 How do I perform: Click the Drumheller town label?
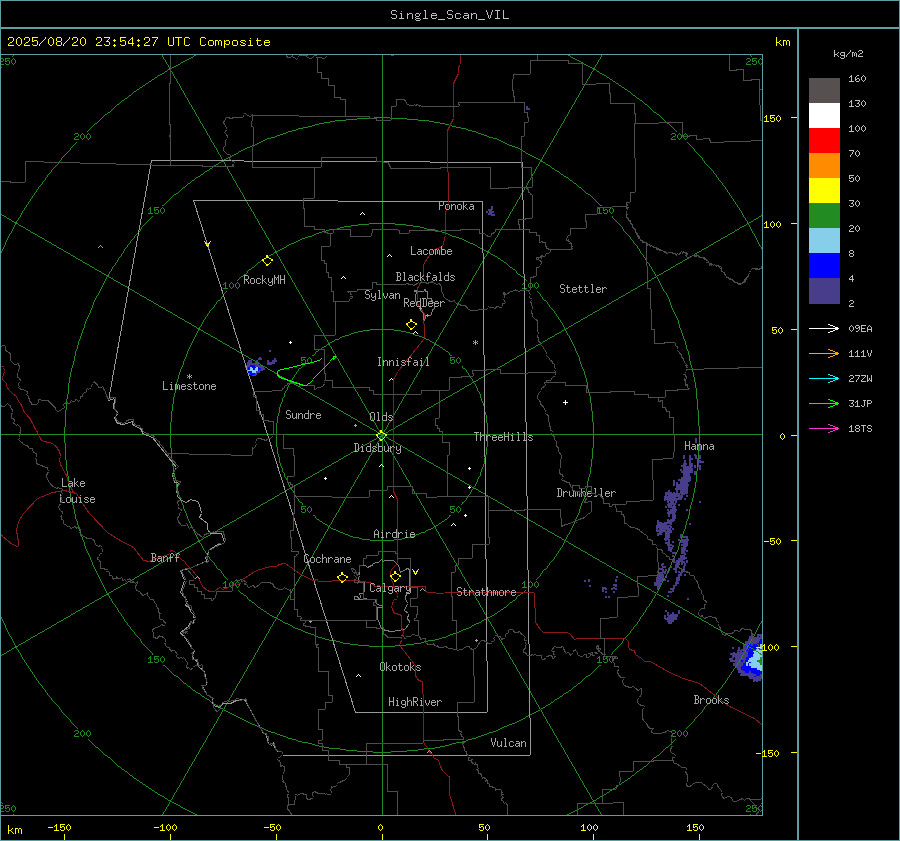coord(586,493)
